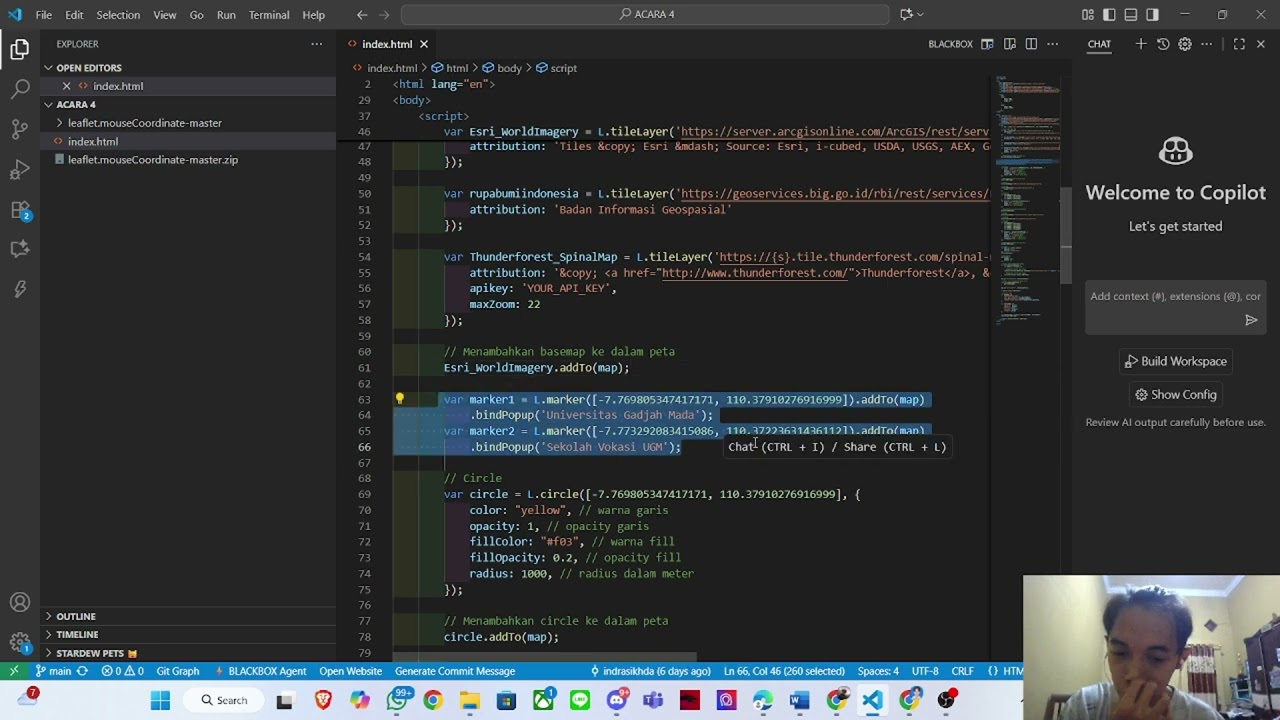Click Open Website in status bar
The height and width of the screenshot is (720, 1280).
coord(350,671)
